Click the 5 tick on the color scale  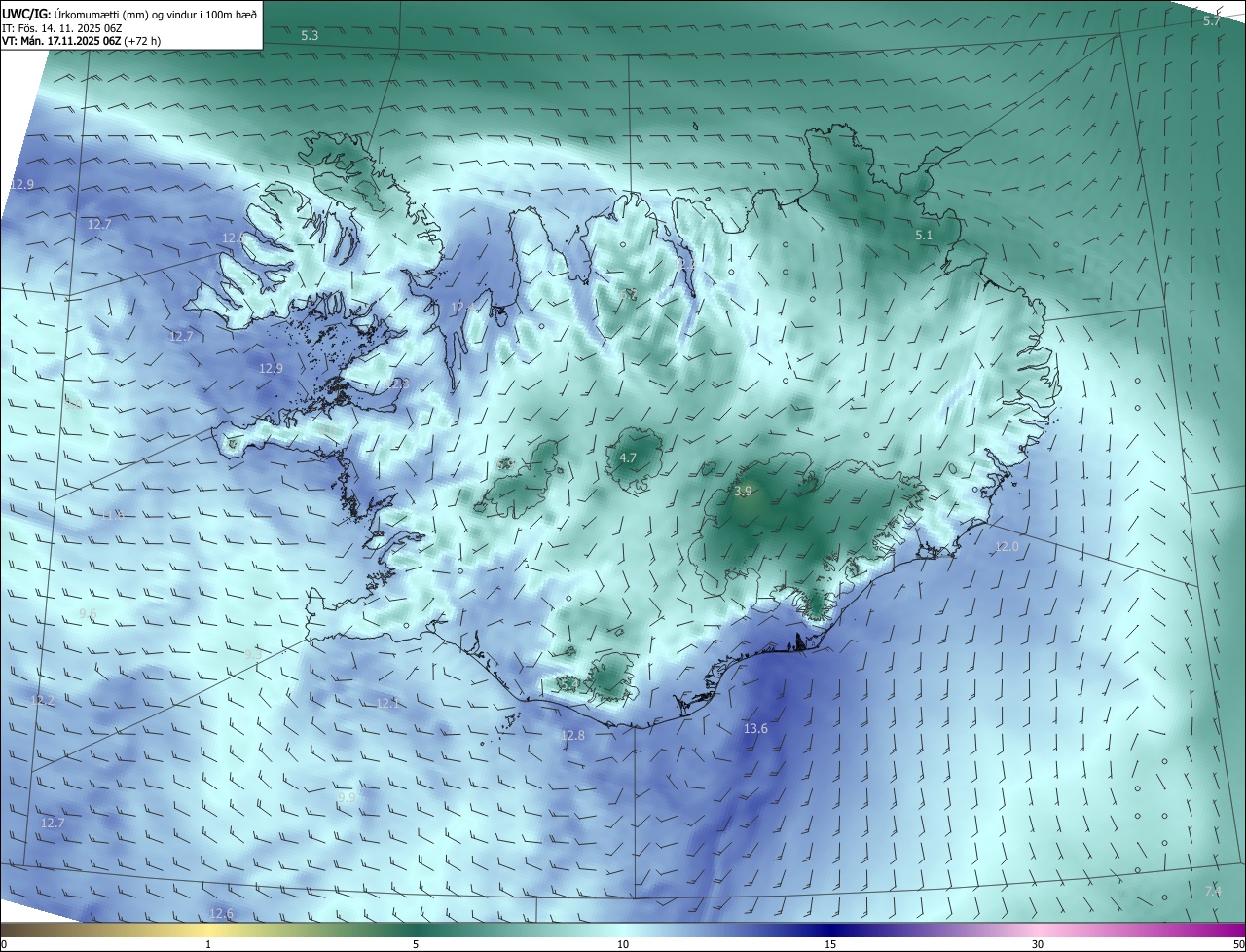point(416,944)
